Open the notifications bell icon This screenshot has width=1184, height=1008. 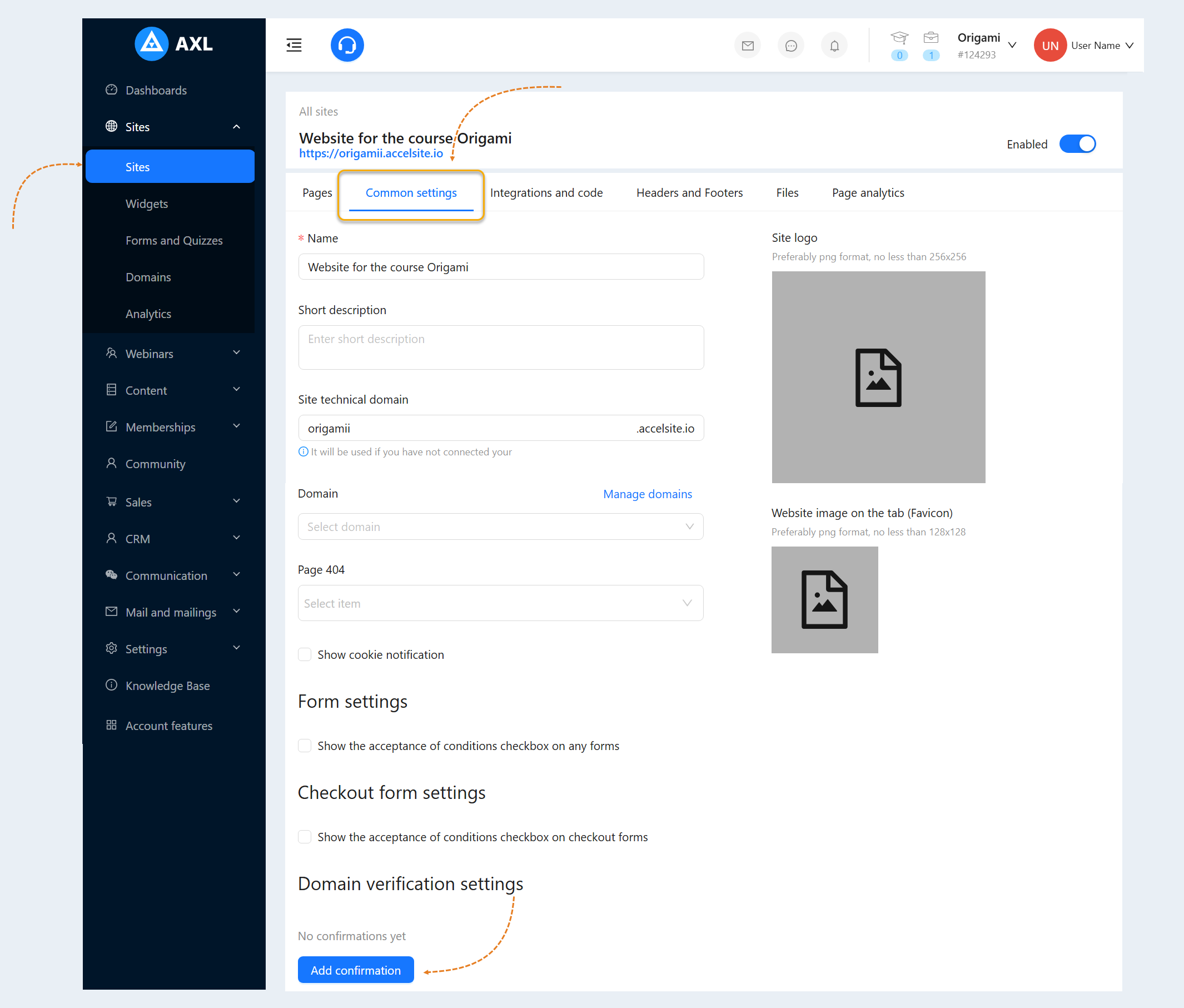click(x=834, y=46)
